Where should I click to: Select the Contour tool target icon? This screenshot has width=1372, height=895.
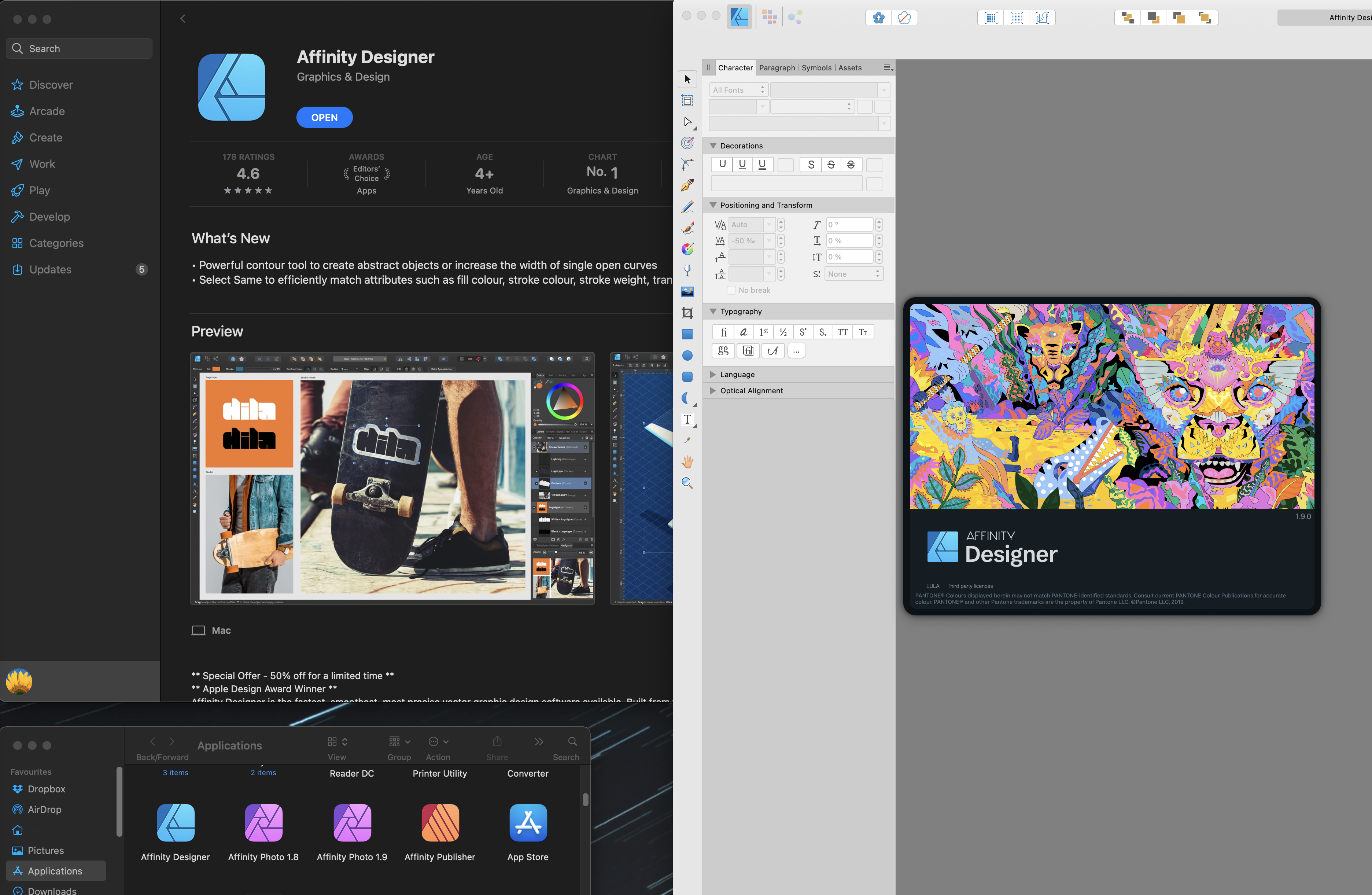tap(687, 143)
